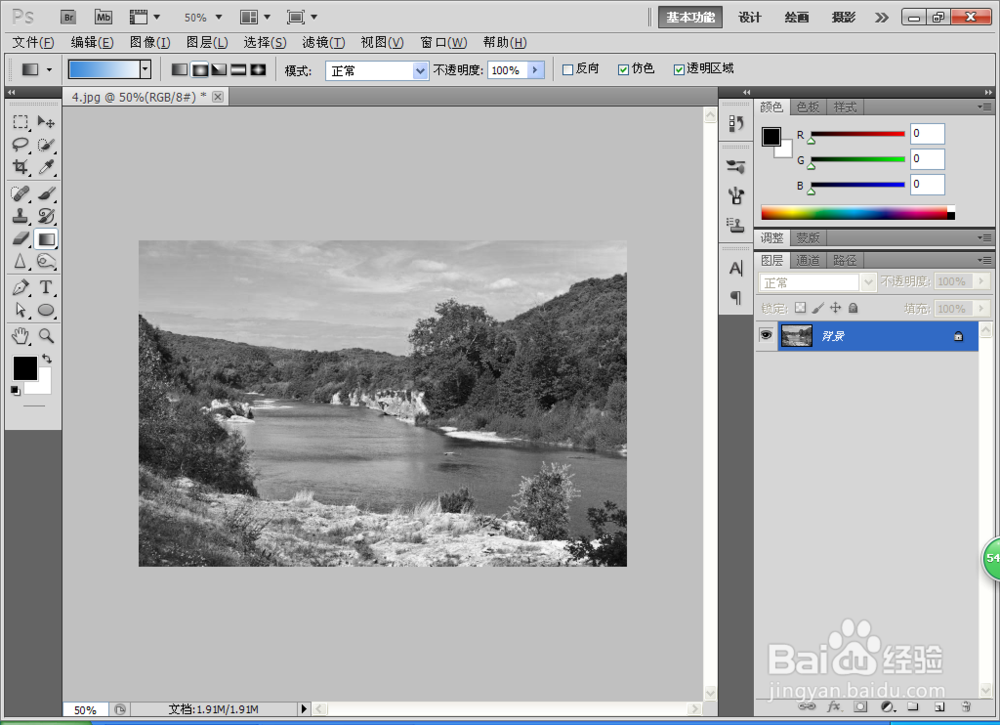Click the 设计 workspace button
This screenshot has width=1000, height=725.
[749, 17]
